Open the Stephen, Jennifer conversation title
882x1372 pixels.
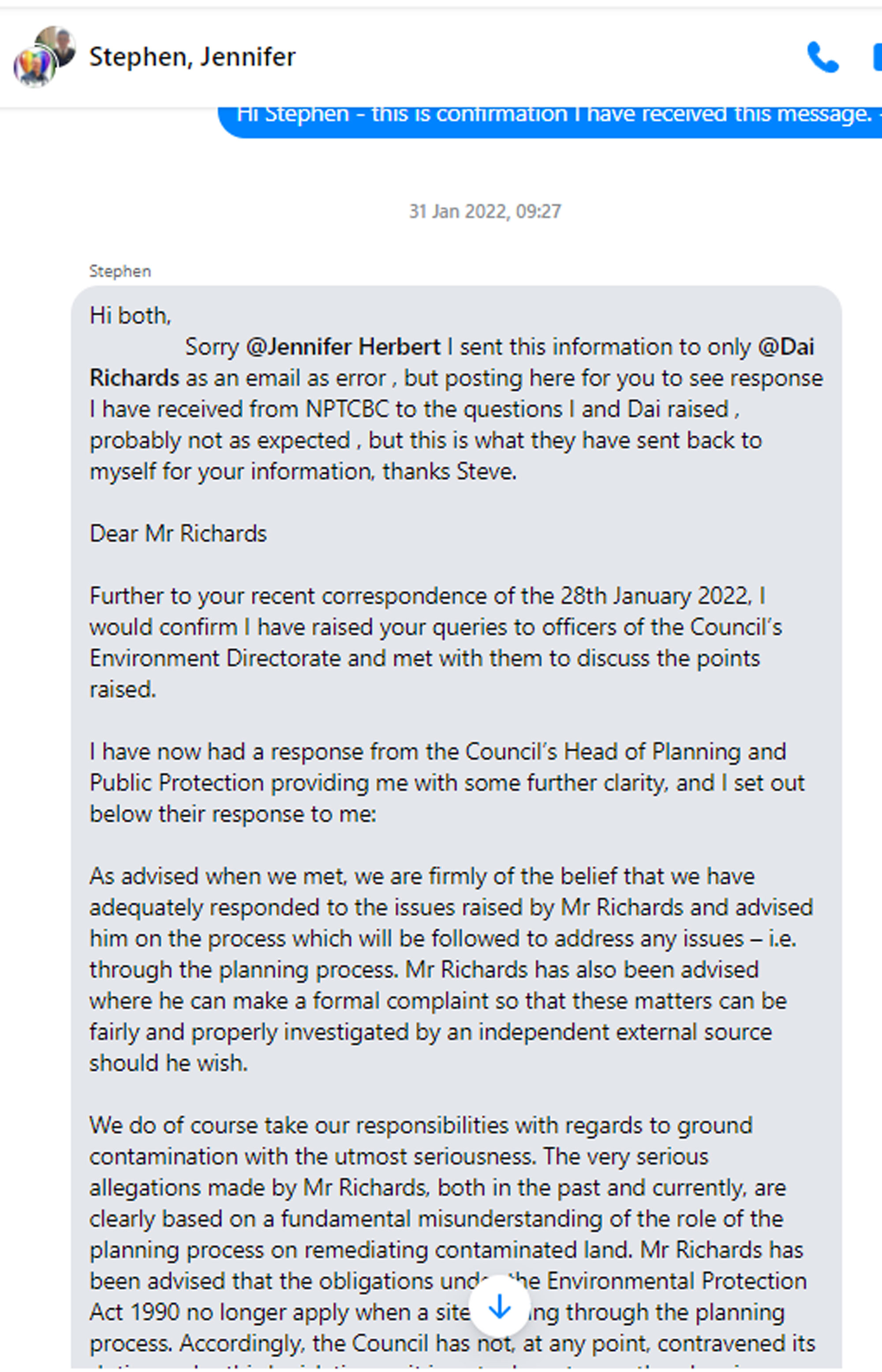(192, 57)
